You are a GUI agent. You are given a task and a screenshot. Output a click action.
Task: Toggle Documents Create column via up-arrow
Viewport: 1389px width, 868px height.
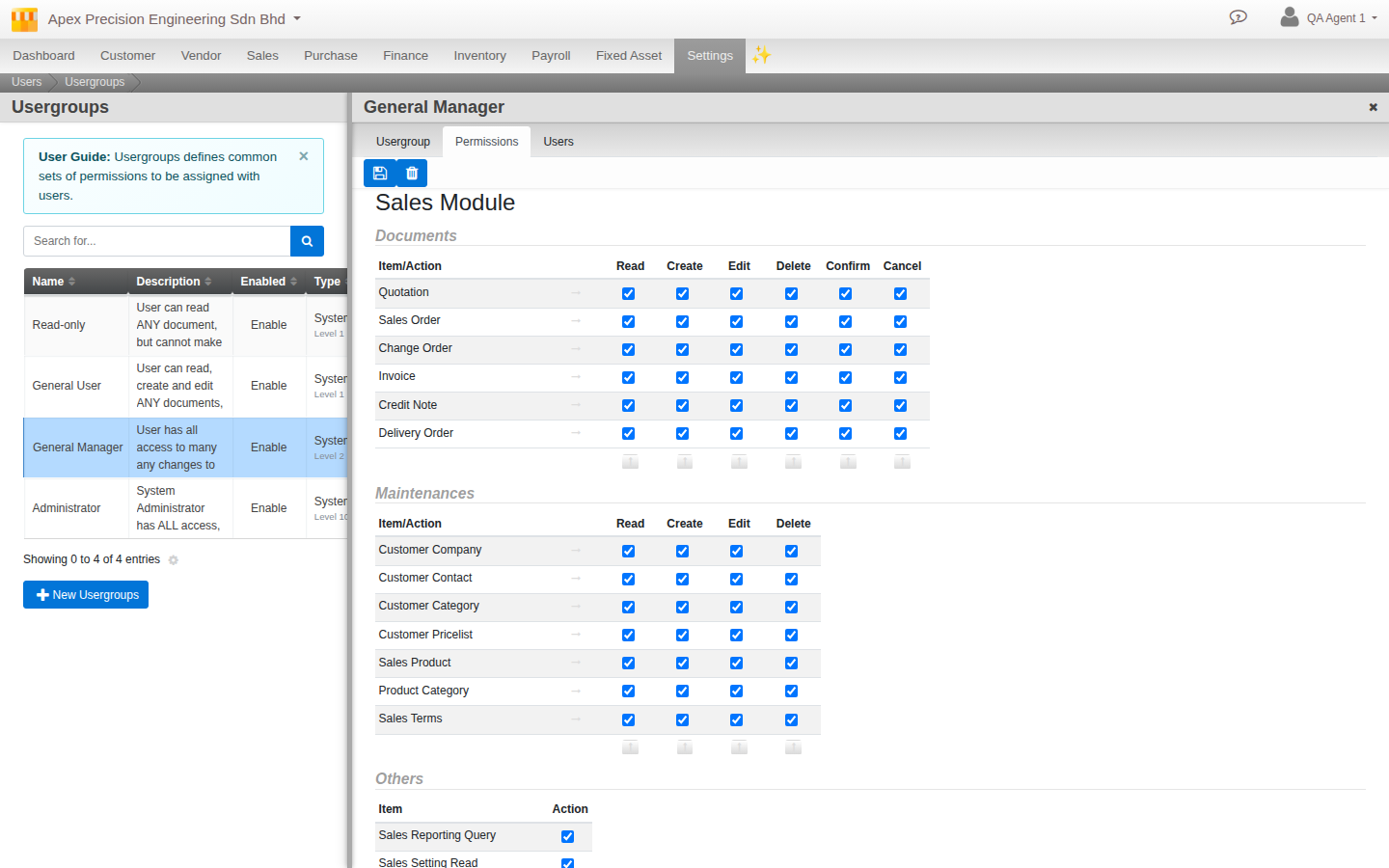coord(685,462)
